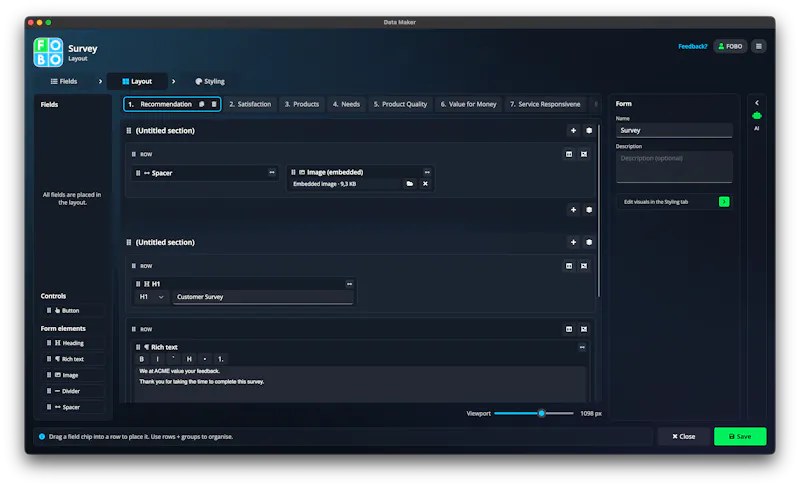
Task: Click Italic in Rich text toolbar
Action: [157, 359]
